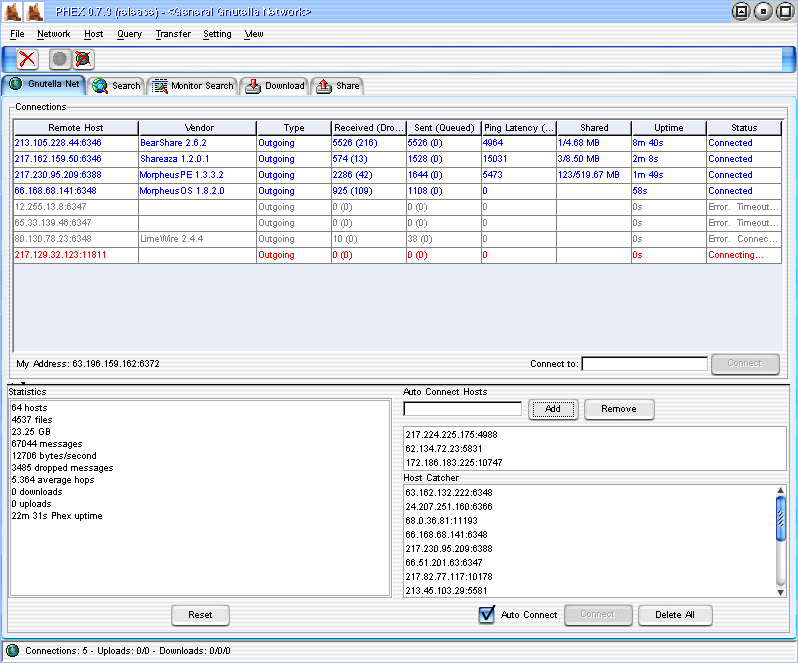Switch to the Share tab
The width and height of the screenshot is (798, 663).
[x=337, y=86]
